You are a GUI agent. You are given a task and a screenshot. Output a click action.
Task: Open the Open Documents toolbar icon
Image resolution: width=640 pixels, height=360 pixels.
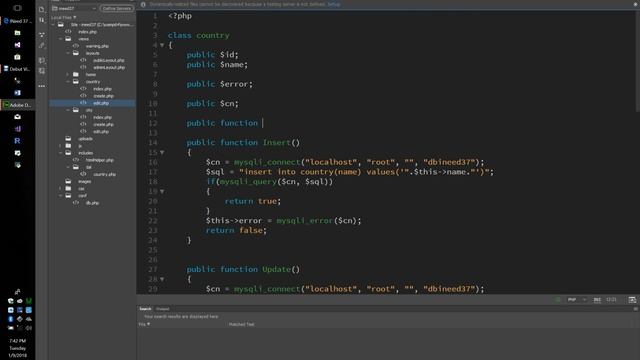(42, 9)
